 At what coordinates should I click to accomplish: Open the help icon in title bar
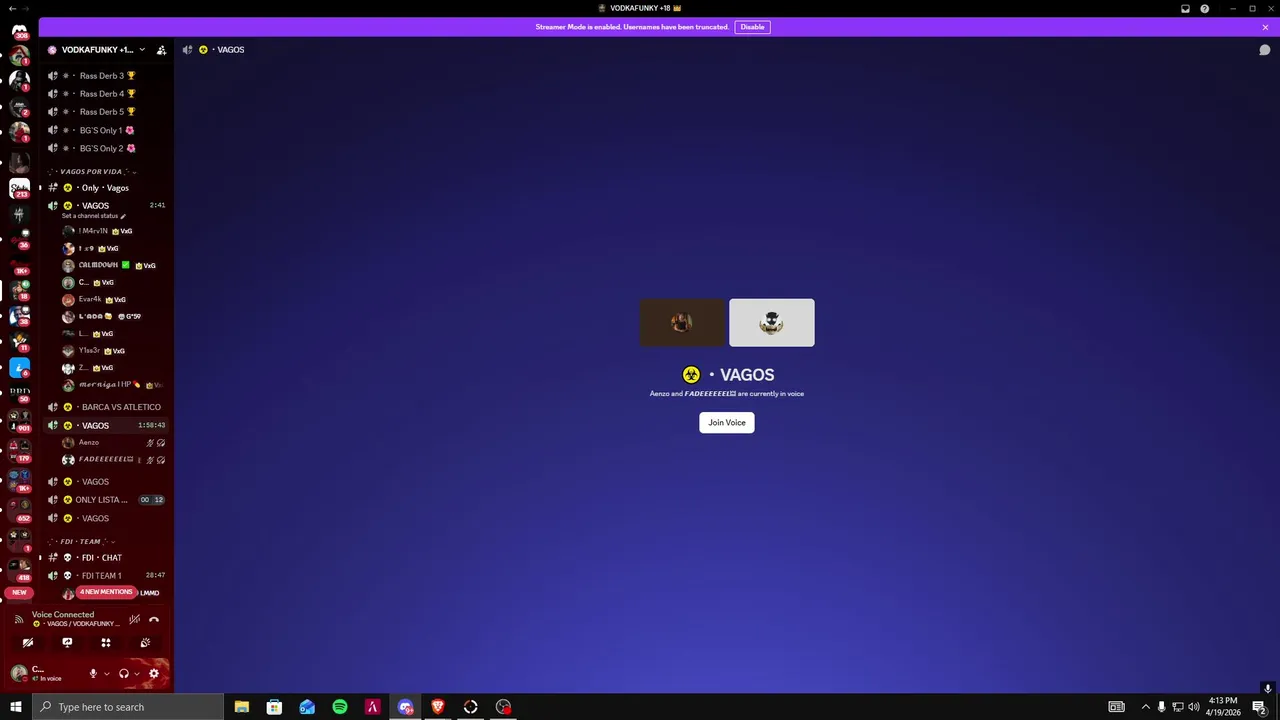coord(1205,8)
